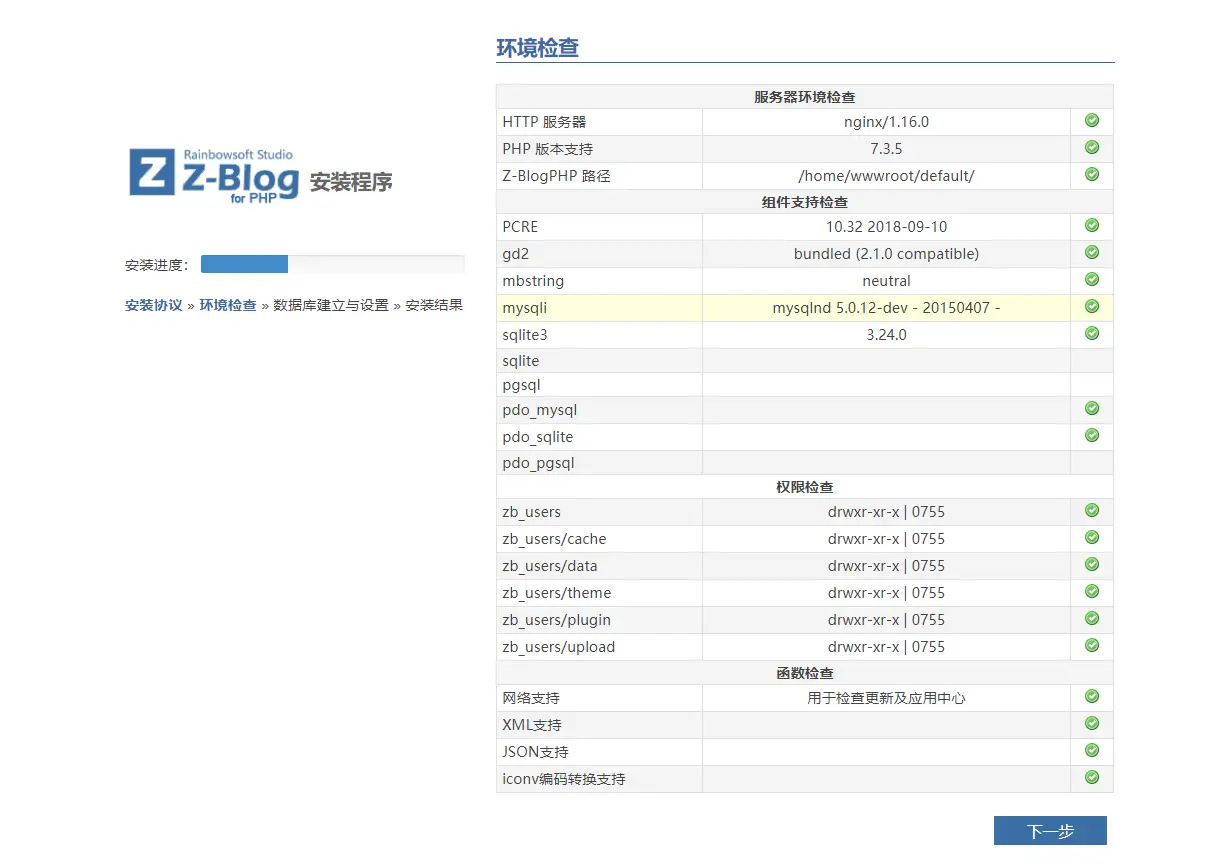Click the green check icon for XML支持
This screenshot has width=1227, height=868.
click(1092, 723)
